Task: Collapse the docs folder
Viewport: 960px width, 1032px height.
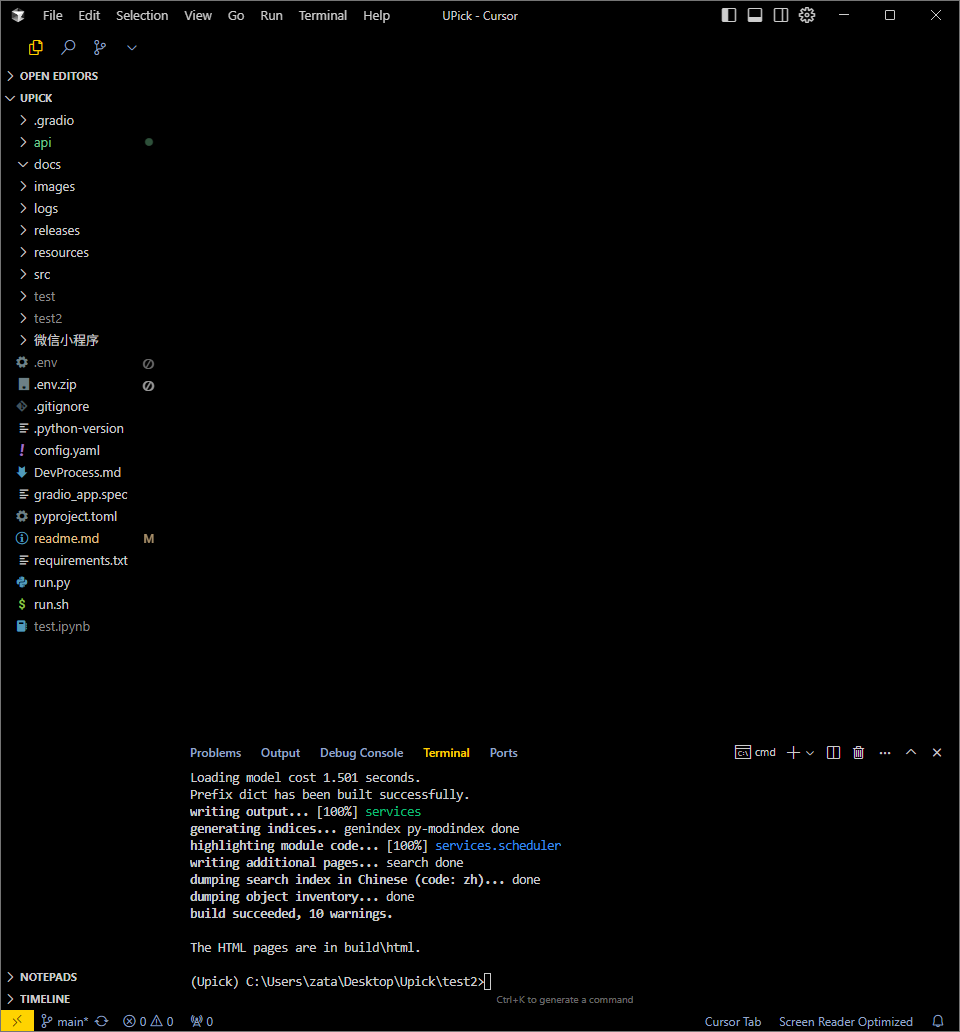Action: [x=80, y=165]
